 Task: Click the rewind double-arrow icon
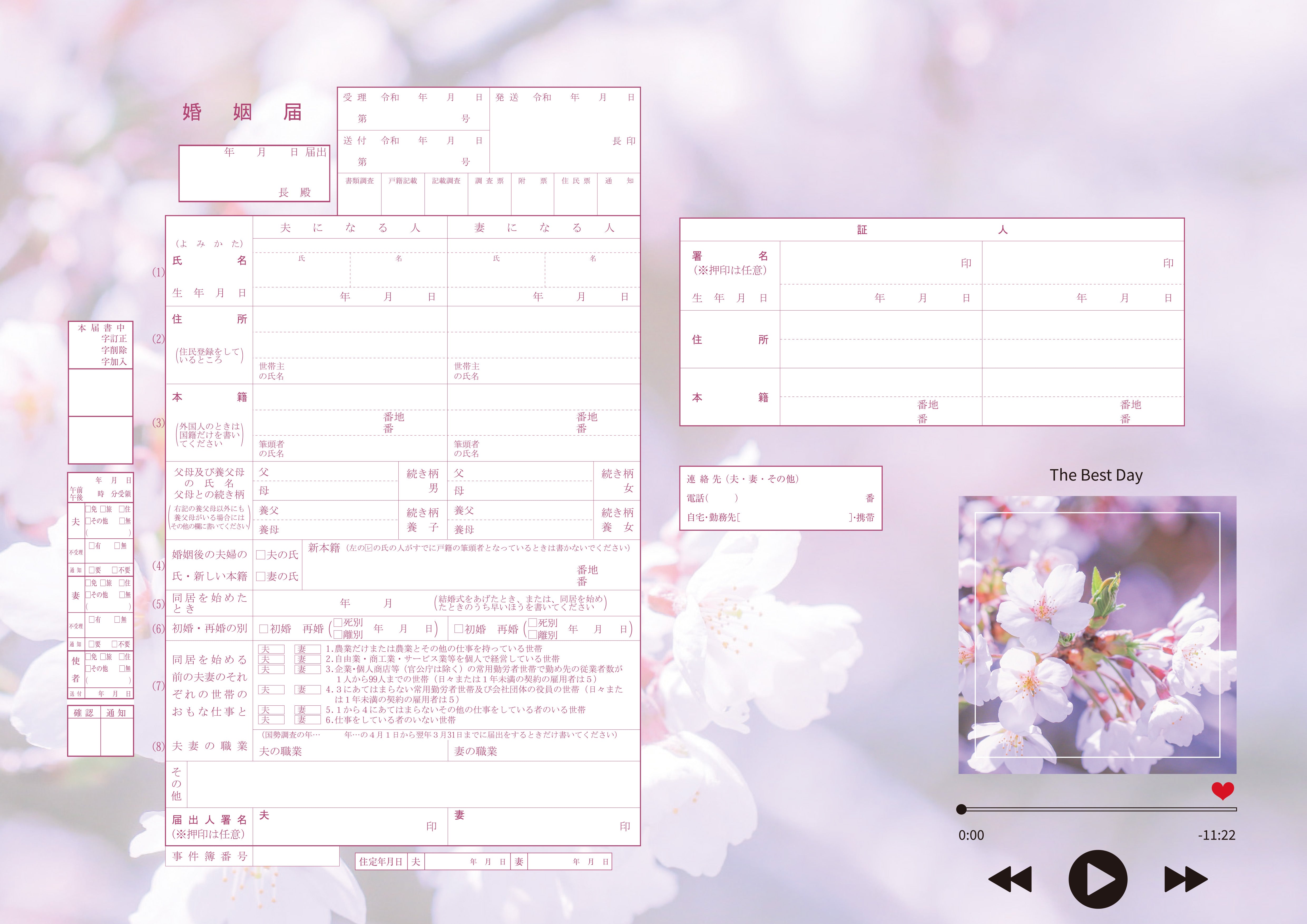pos(1010,879)
